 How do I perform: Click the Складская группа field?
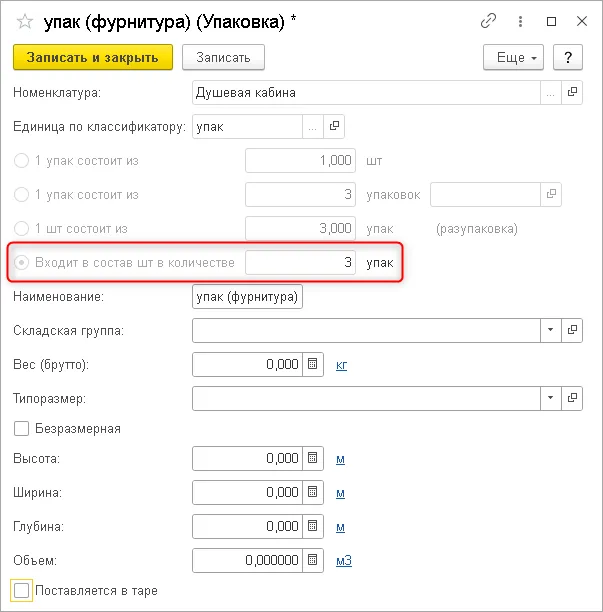click(366, 331)
